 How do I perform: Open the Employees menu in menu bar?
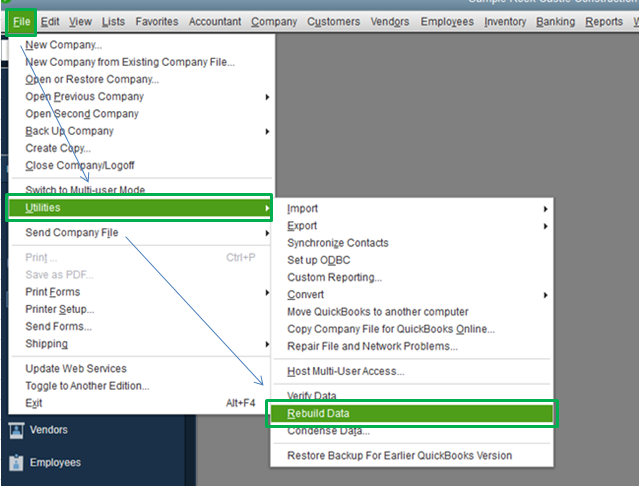click(x=447, y=22)
